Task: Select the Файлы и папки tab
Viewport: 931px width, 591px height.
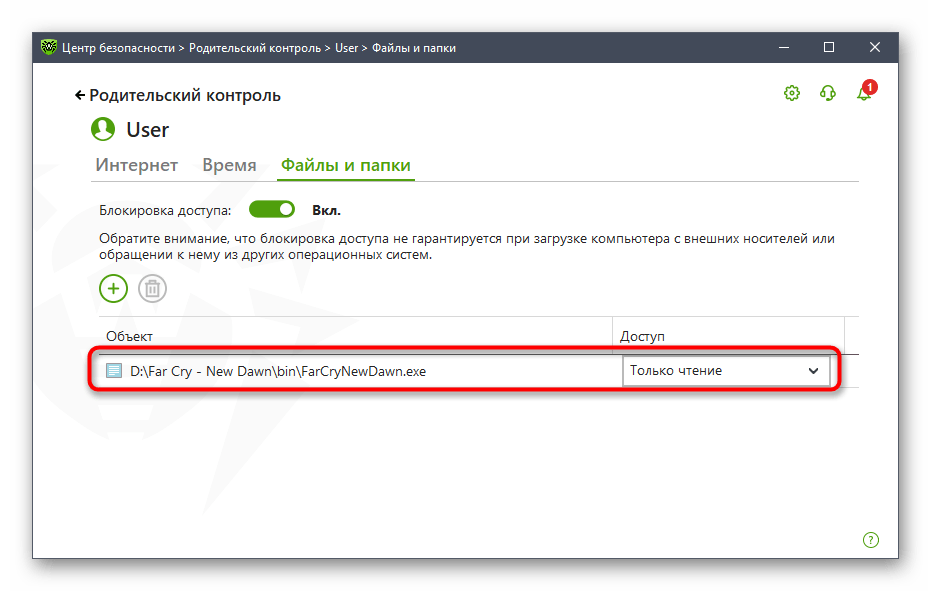Action: point(346,165)
